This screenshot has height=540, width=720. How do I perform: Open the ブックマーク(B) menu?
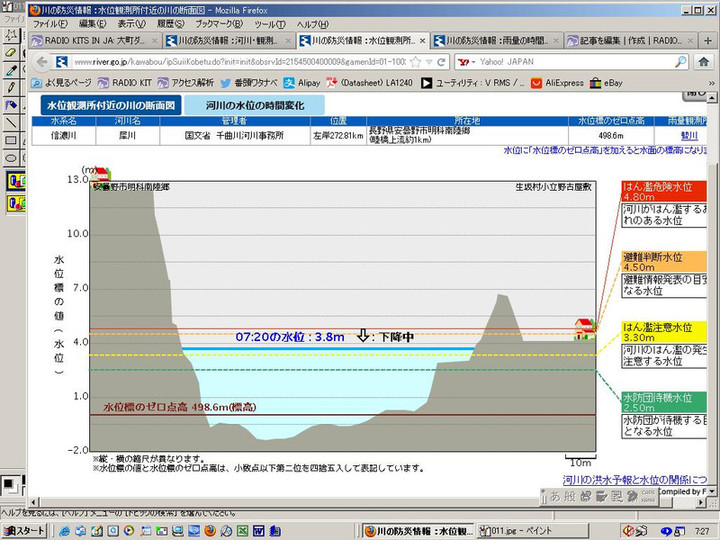coord(220,23)
